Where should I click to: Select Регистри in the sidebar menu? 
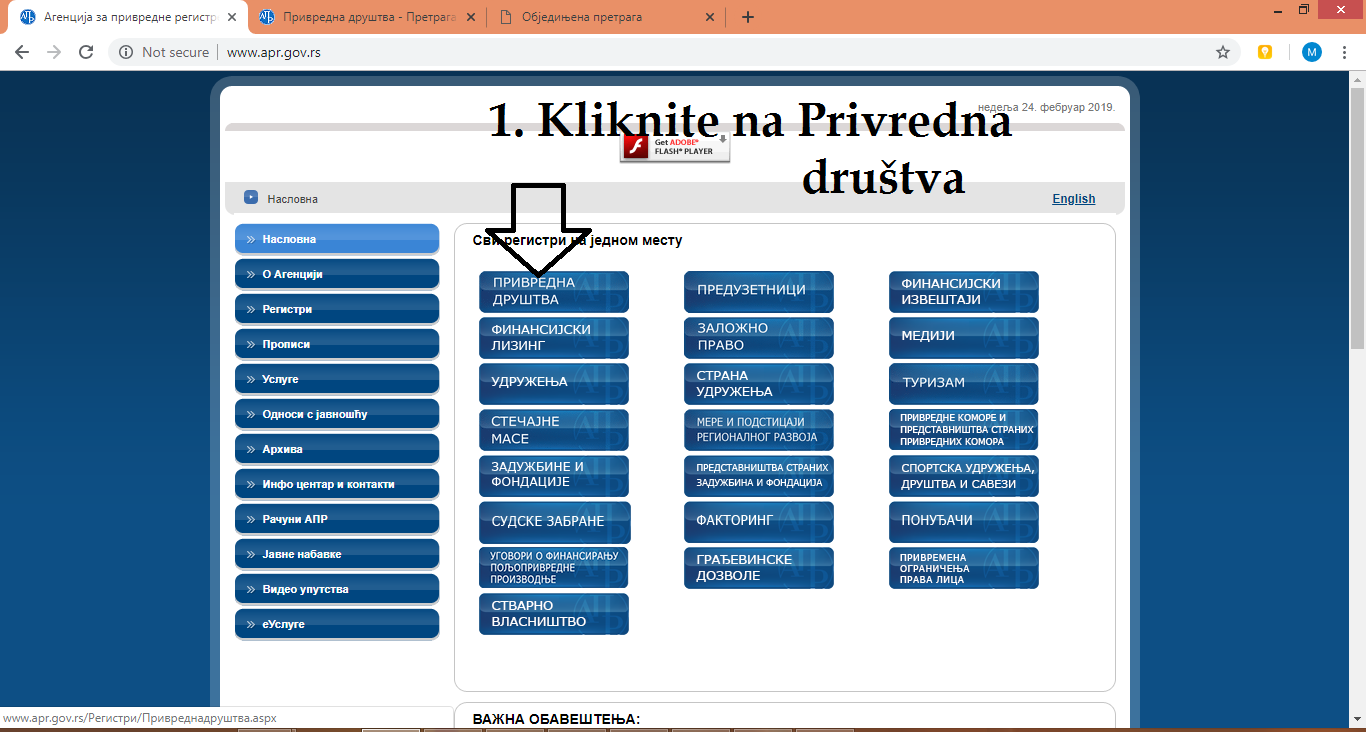coord(337,309)
